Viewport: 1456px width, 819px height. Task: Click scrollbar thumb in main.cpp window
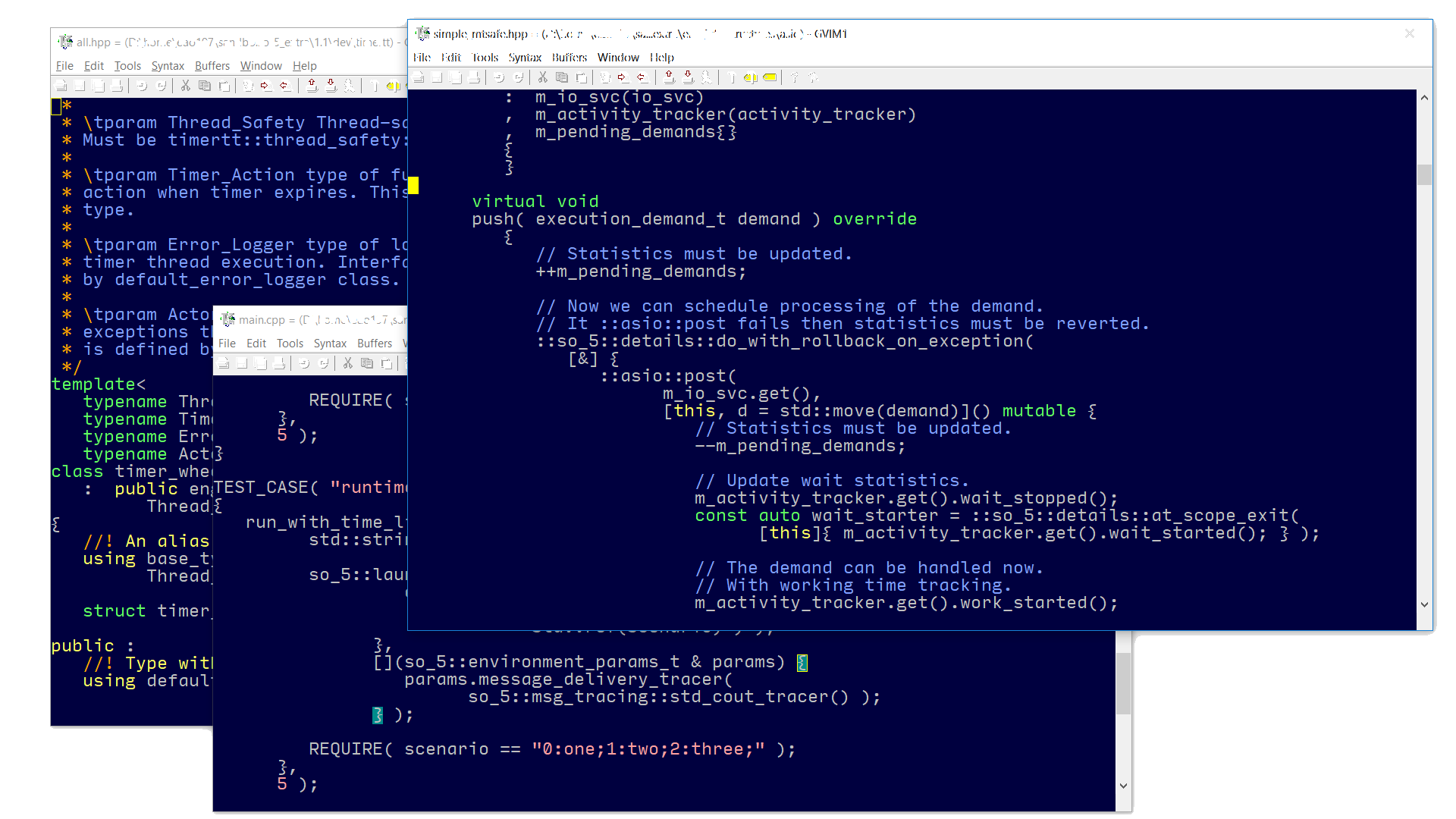[1124, 683]
